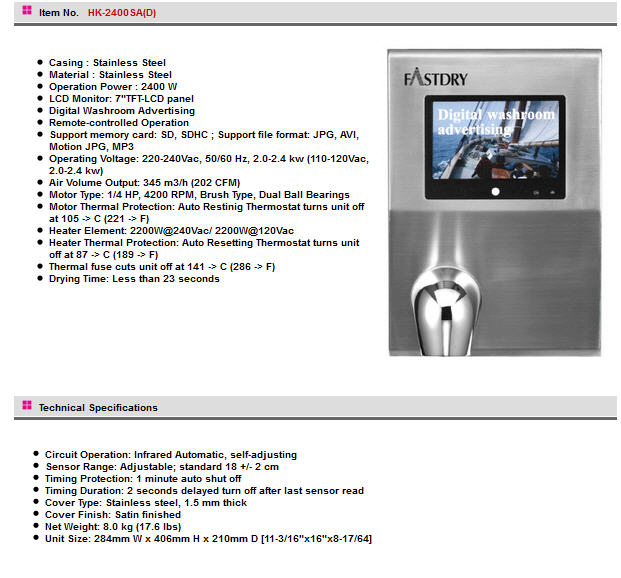Click 'Timing Duration: 2 seconds delayed' line
Viewport: 621px width, 578px height.
click(204, 490)
